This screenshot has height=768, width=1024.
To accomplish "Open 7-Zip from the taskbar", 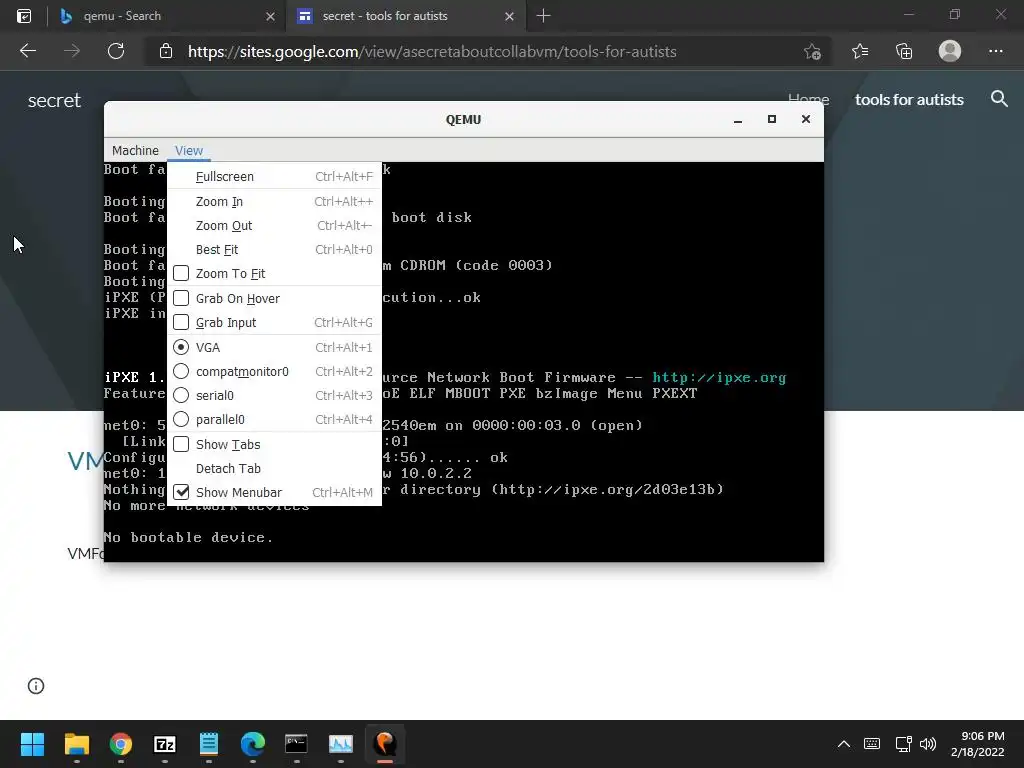I will point(165,744).
